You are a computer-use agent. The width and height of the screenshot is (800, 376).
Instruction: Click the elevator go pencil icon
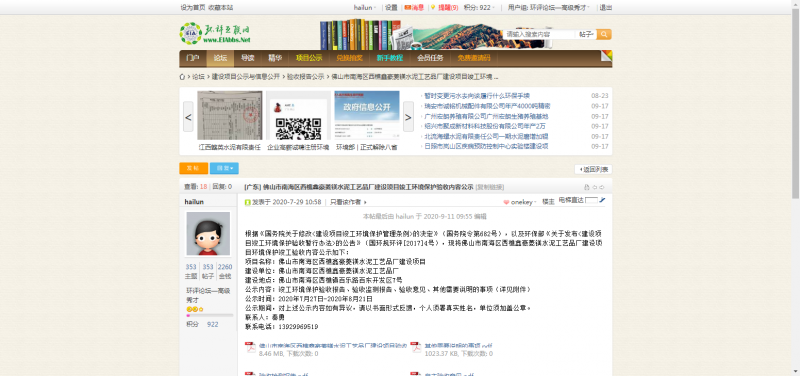coord(603,200)
